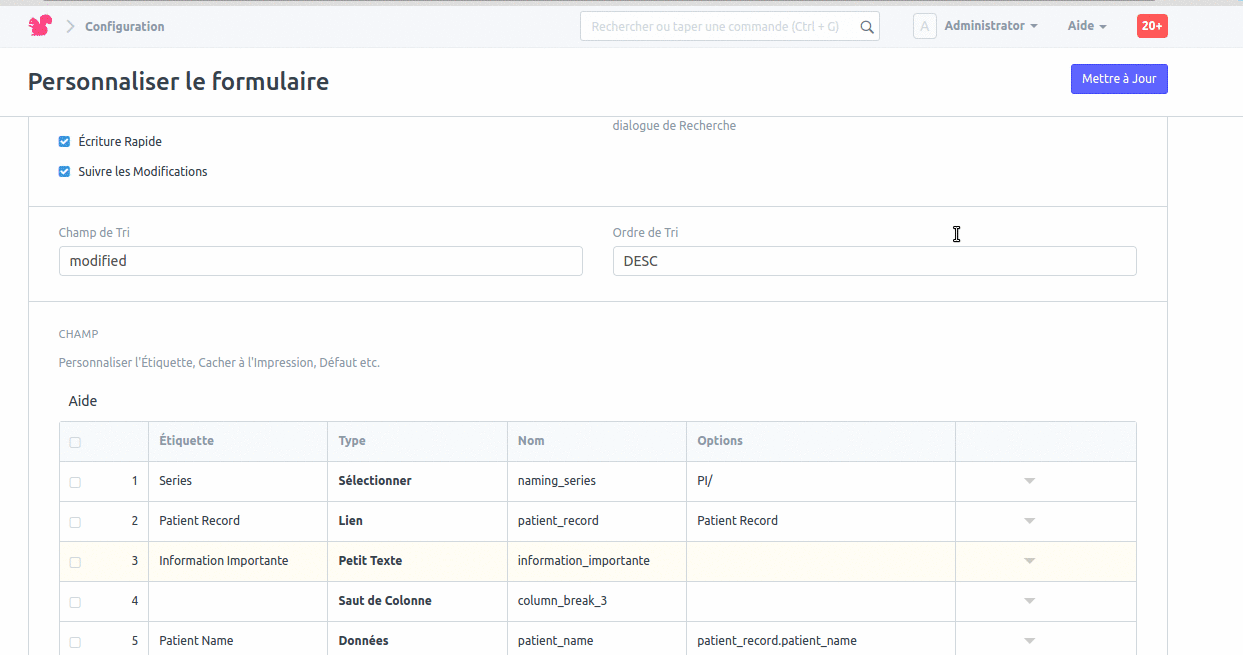
Task: Click the search magnifier icon
Action: [867, 27]
